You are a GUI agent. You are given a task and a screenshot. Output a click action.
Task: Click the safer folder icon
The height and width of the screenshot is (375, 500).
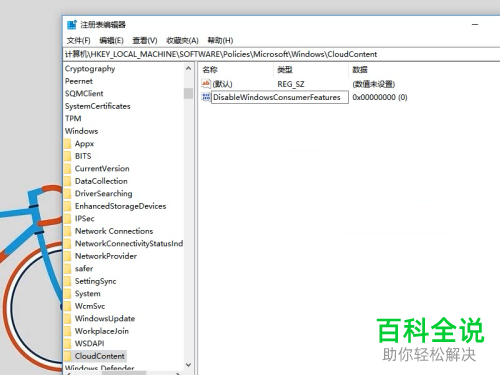[68, 269]
